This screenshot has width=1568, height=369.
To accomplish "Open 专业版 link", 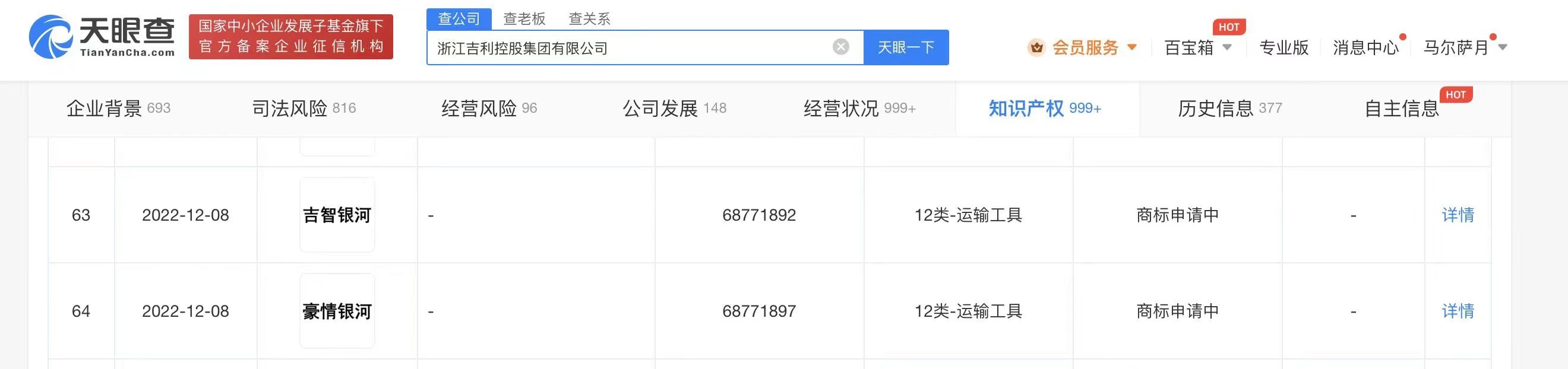I will (1284, 47).
